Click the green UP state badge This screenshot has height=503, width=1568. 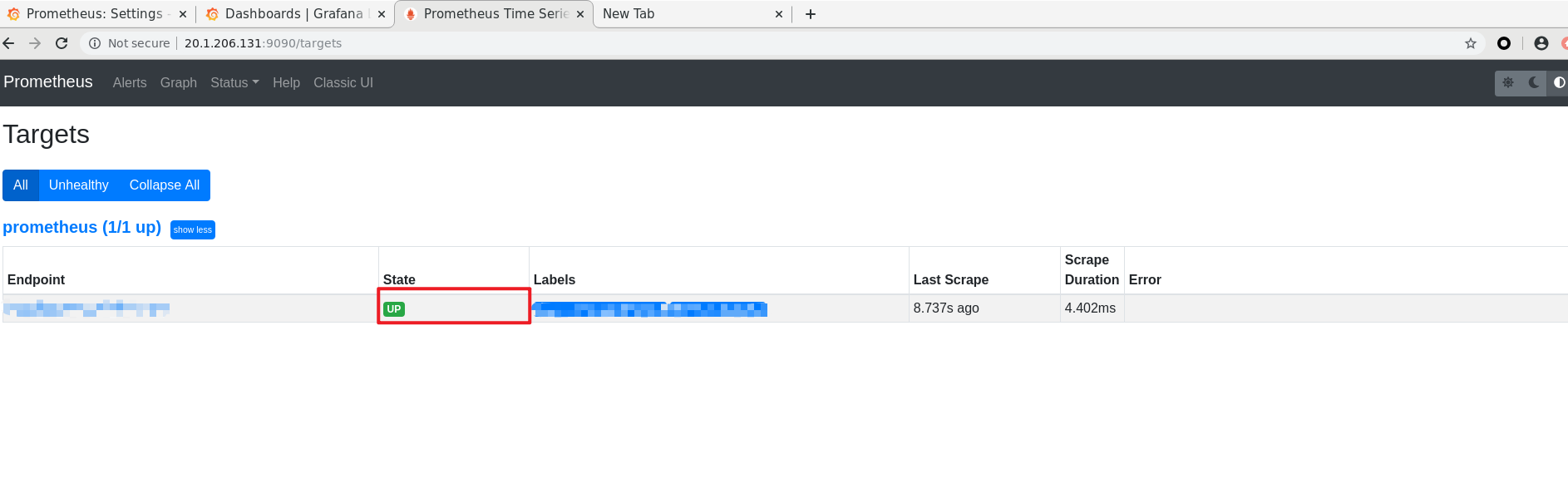coord(394,309)
